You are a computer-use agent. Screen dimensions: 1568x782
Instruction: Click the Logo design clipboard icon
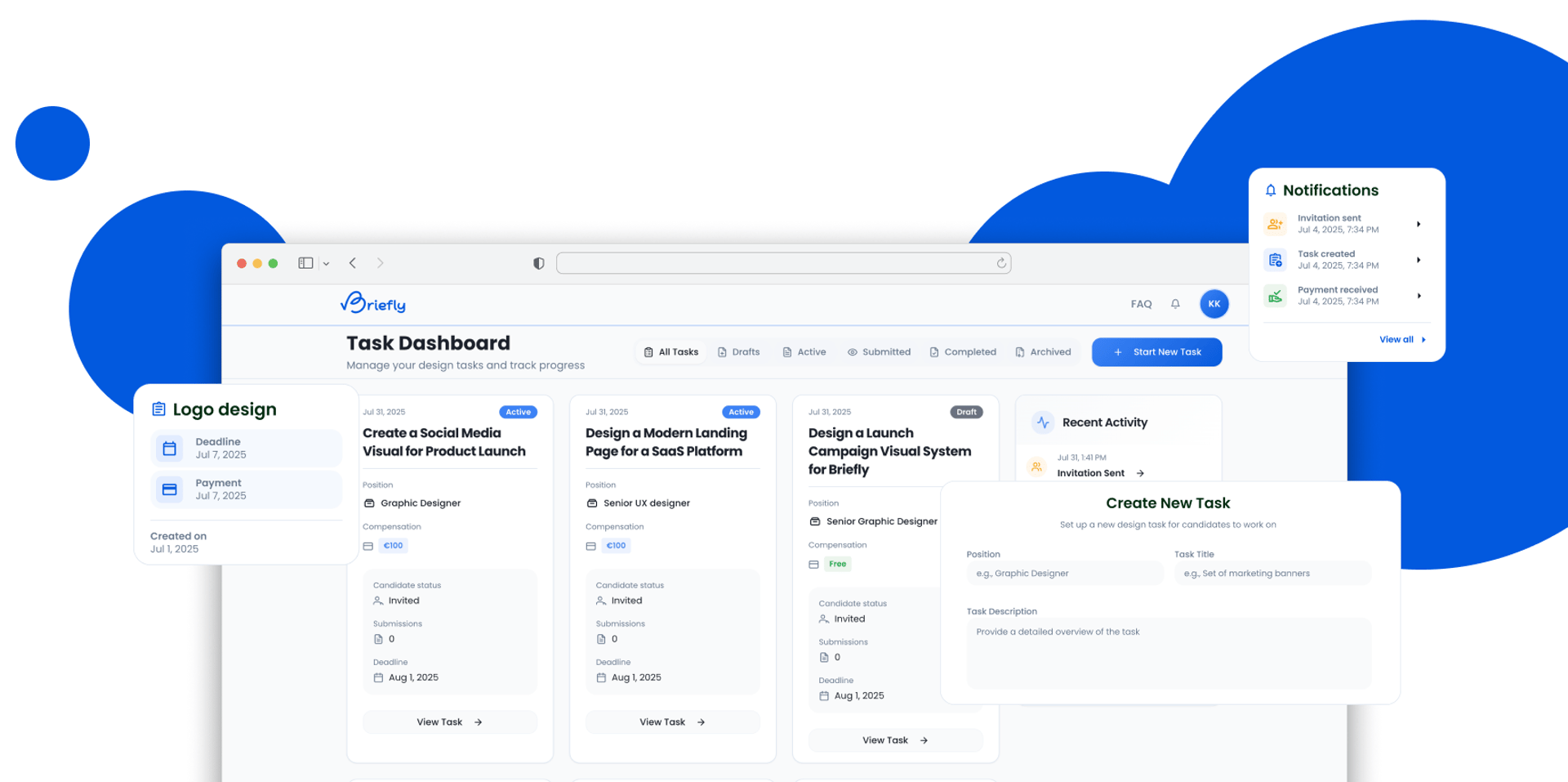pos(159,409)
